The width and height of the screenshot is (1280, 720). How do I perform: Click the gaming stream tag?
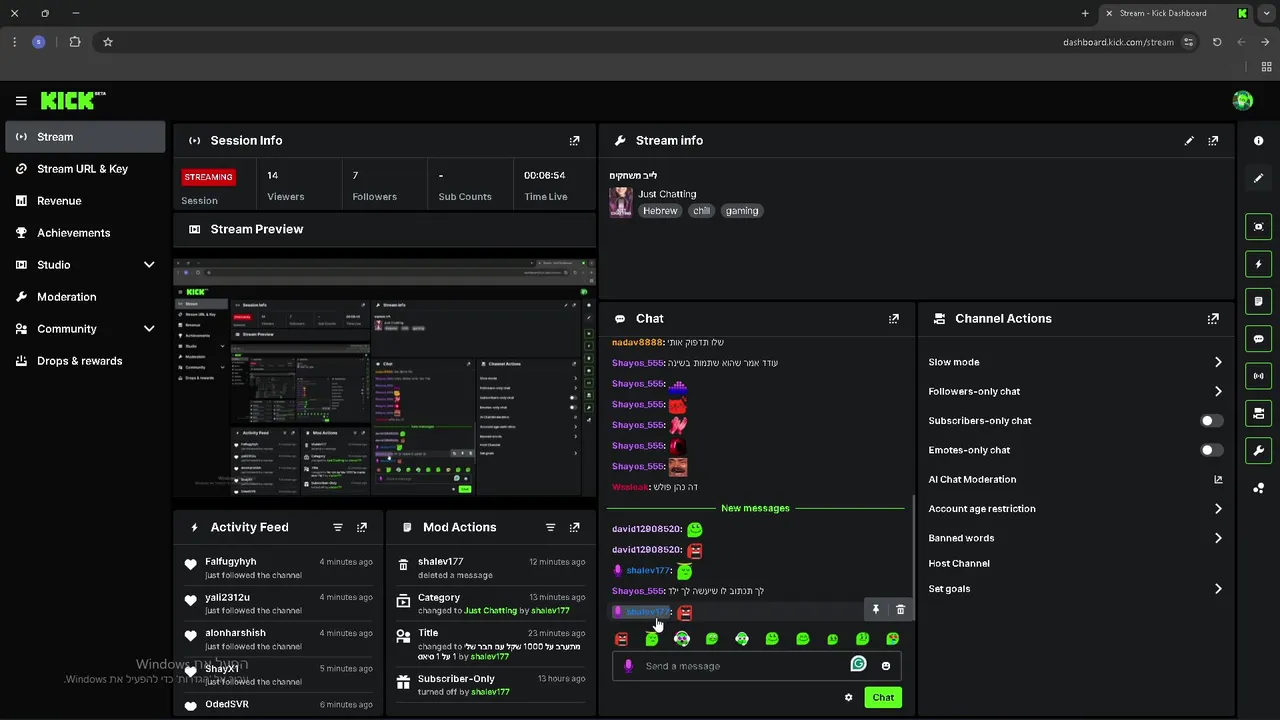click(742, 211)
